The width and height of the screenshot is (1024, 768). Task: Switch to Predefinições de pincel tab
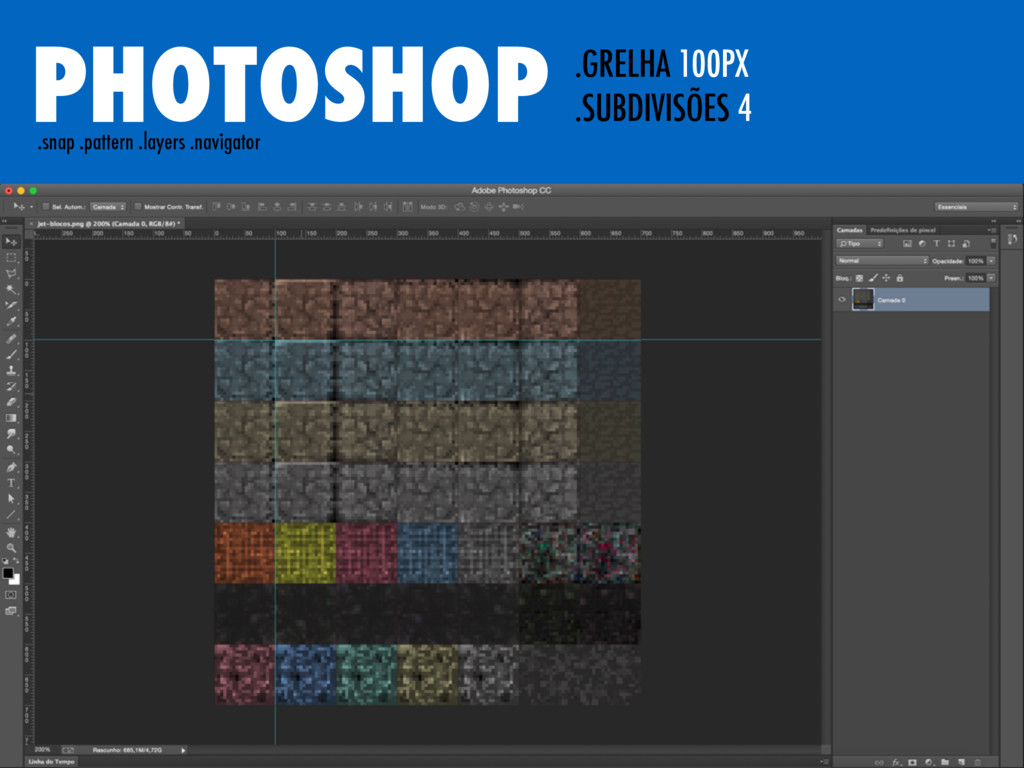tap(903, 230)
